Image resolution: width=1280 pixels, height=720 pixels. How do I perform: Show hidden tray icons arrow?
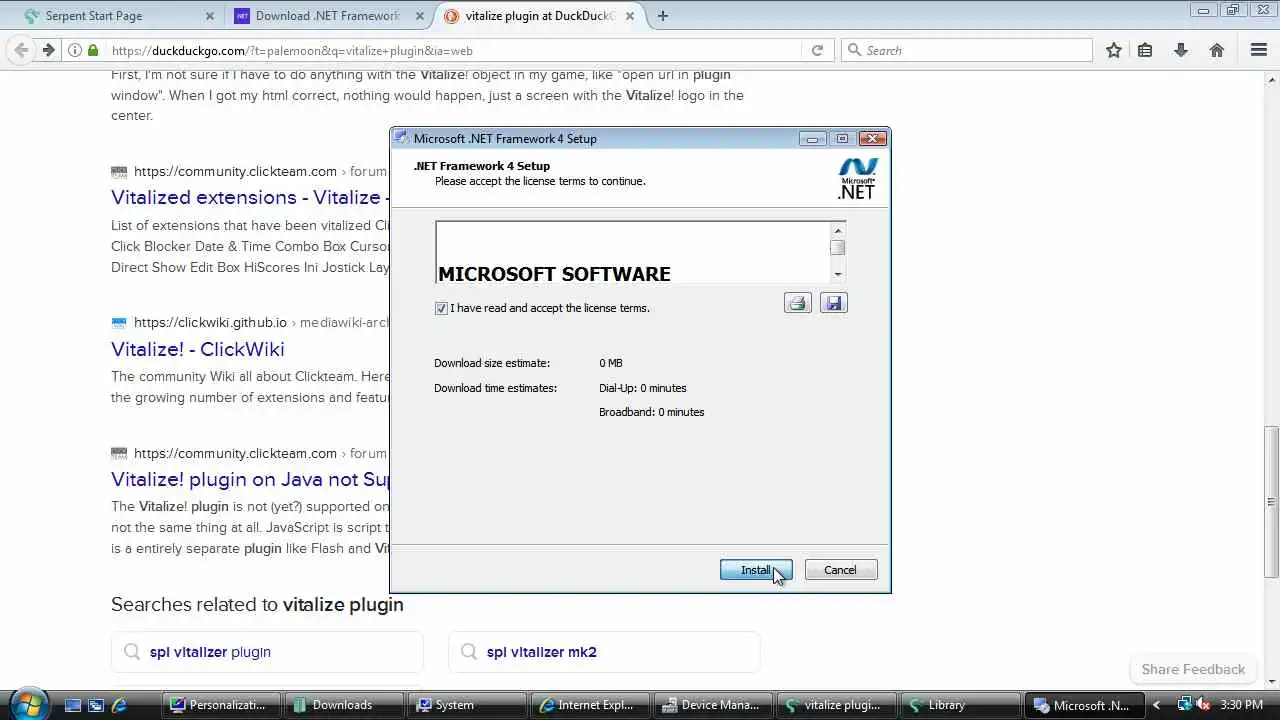coord(1157,705)
